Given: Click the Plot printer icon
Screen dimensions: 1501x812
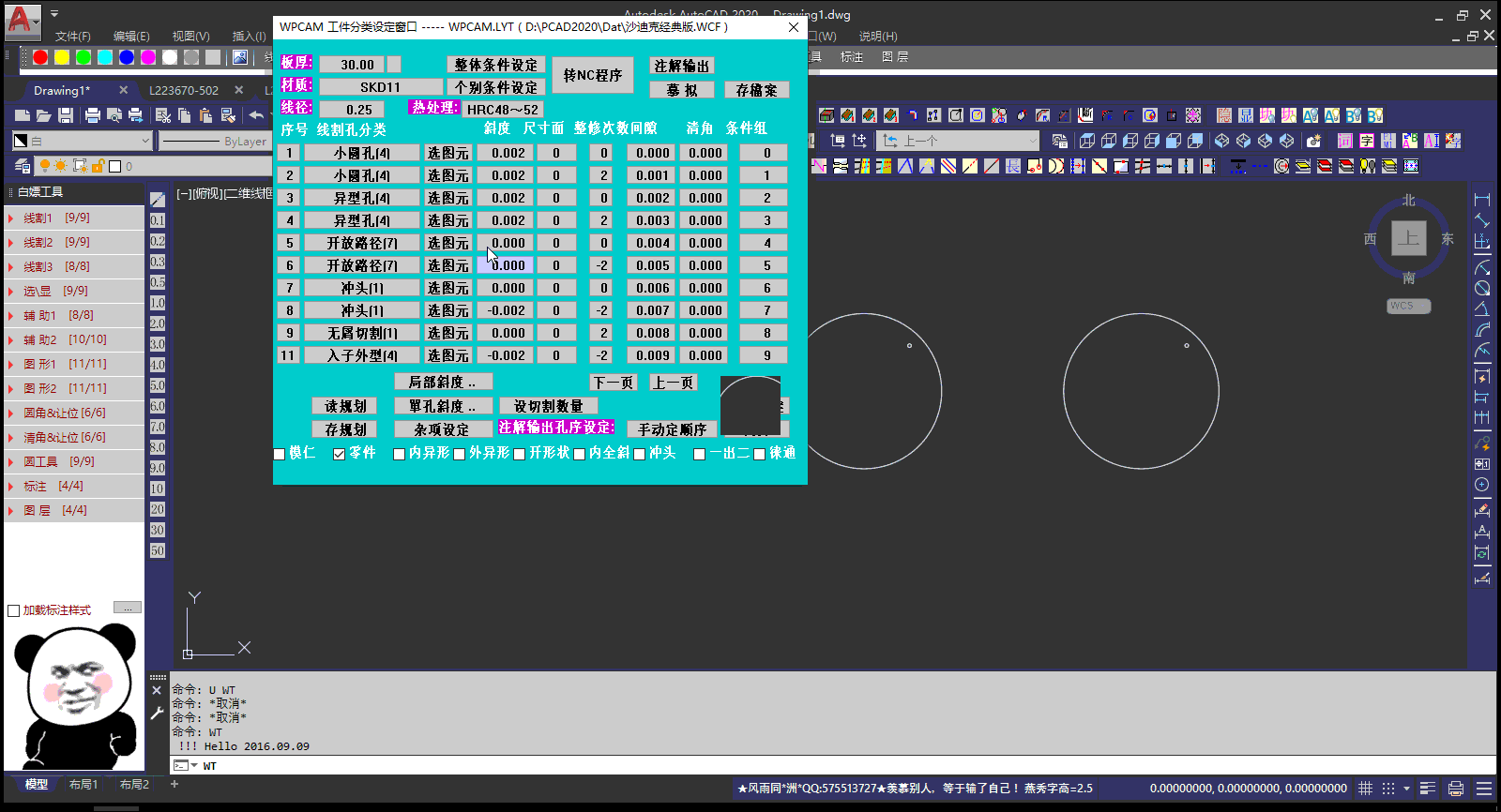Looking at the screenshot, I should click(x=93, y=115).
